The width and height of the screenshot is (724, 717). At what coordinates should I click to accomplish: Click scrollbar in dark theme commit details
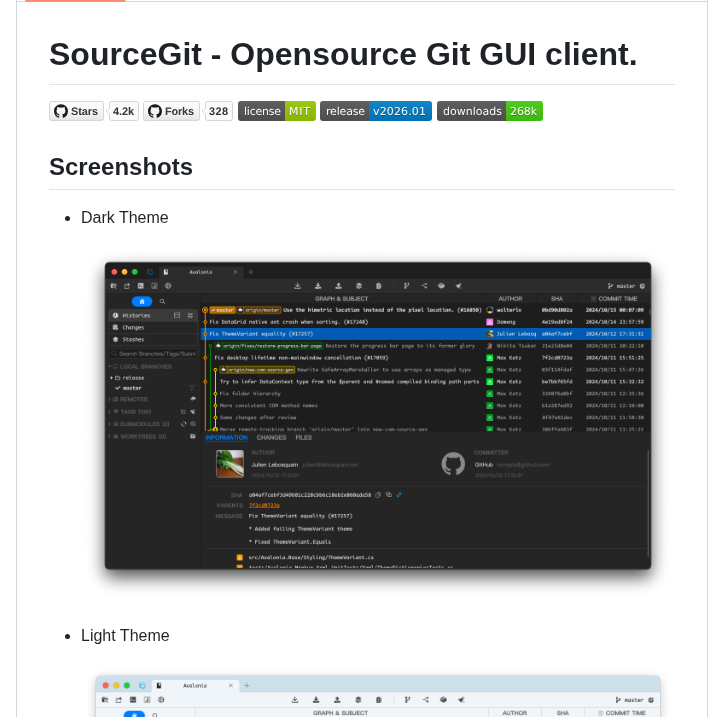coord(648,503)
